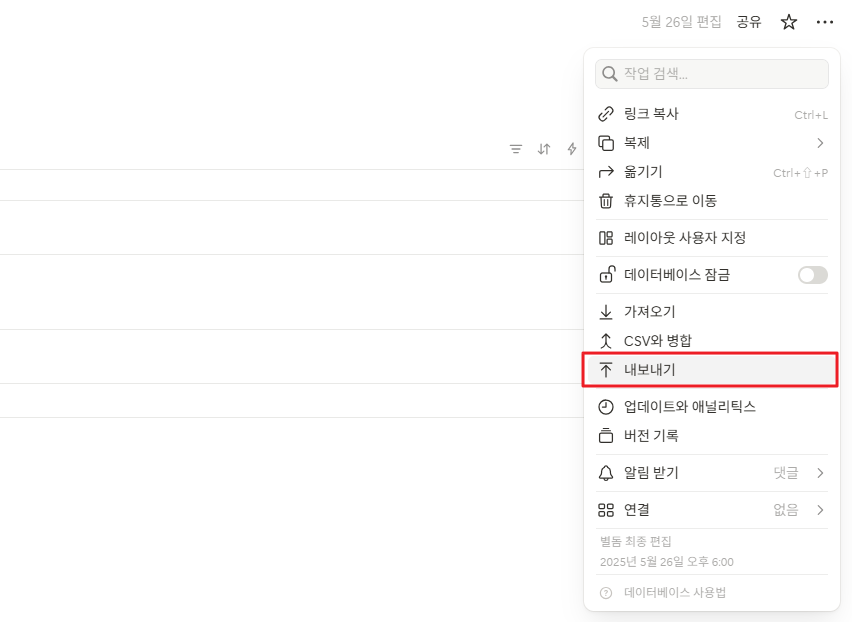Click the bell icon next to 알림 받기
Image resolution: width=852 pixels, height=622 pixels.
coord(606,473)
